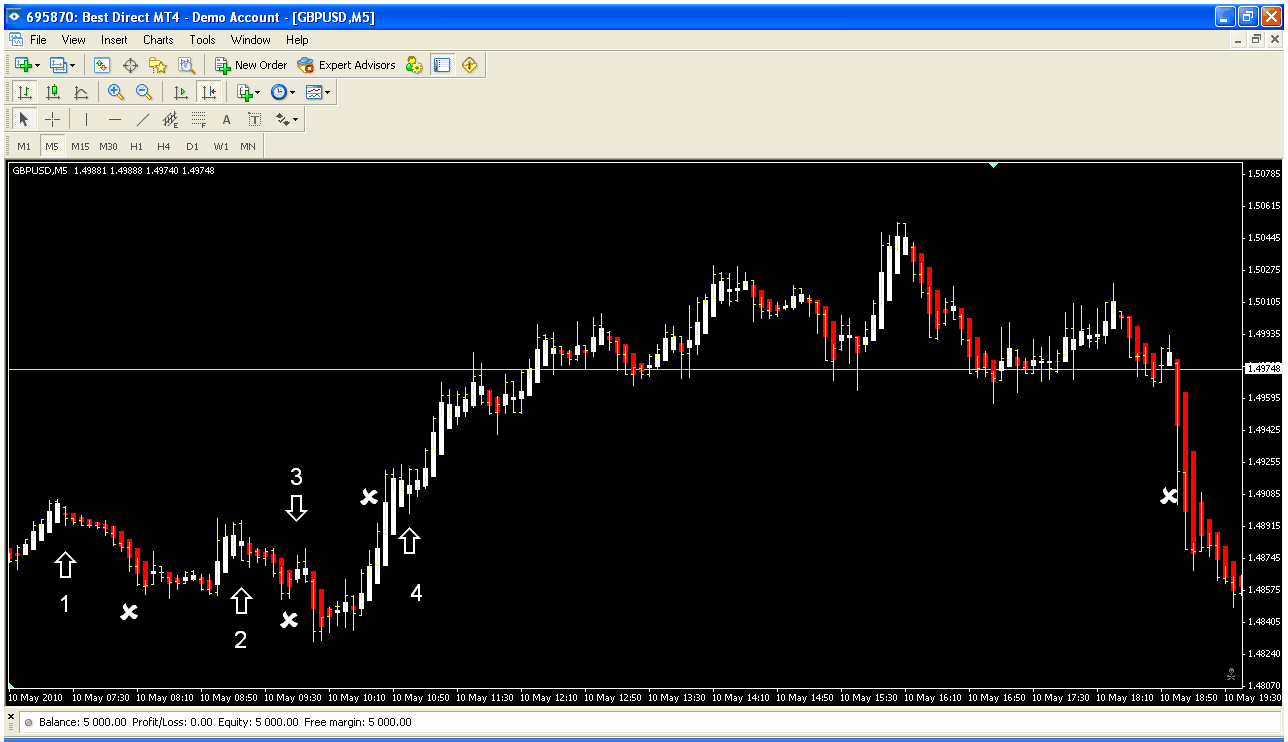Switch to the H4 timeframe
Screen dimensions: 1288x742
(x=164, y=146)
